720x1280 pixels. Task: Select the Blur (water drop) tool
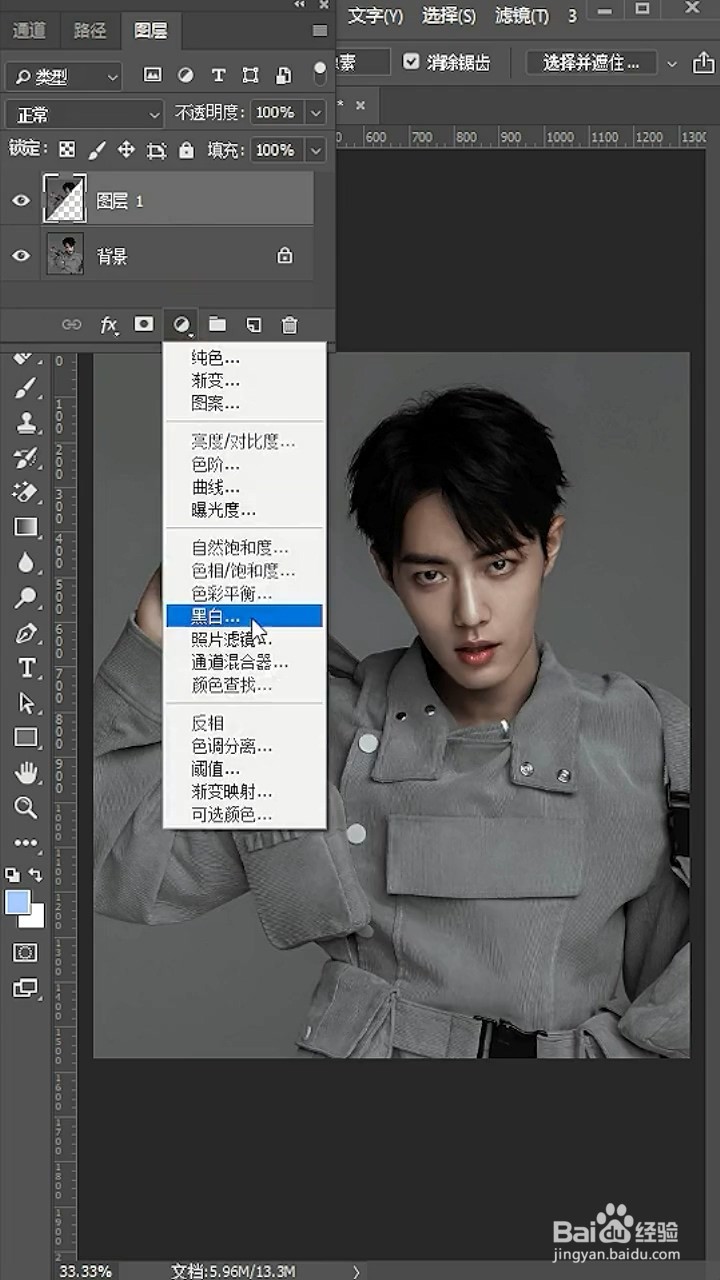[26, 562]
